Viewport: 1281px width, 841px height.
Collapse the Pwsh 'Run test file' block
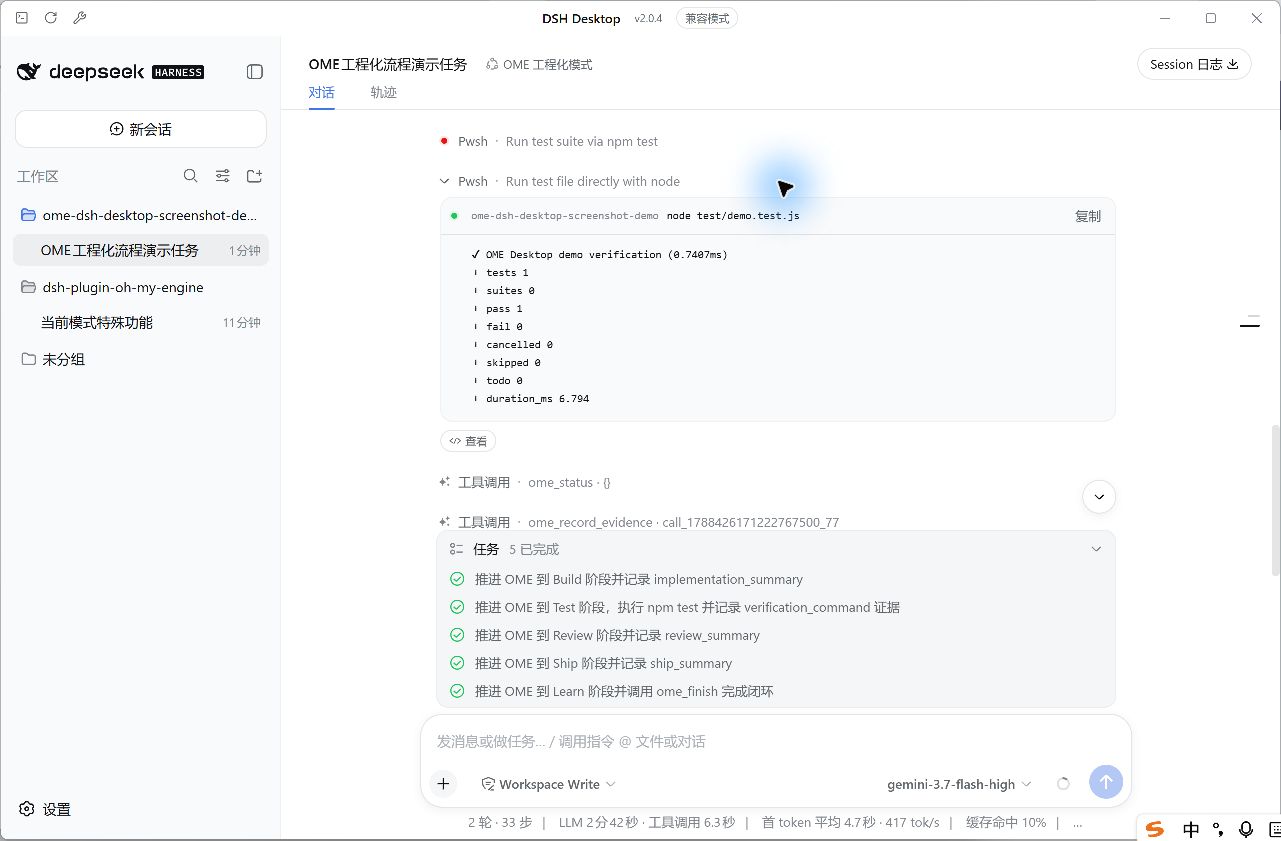[444, 181]
